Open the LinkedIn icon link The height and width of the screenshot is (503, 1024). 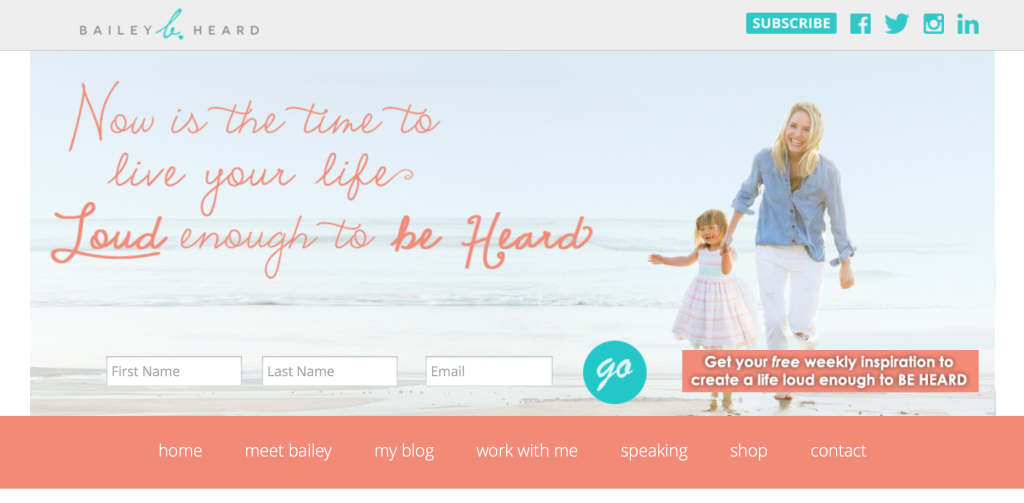(968, 24)
